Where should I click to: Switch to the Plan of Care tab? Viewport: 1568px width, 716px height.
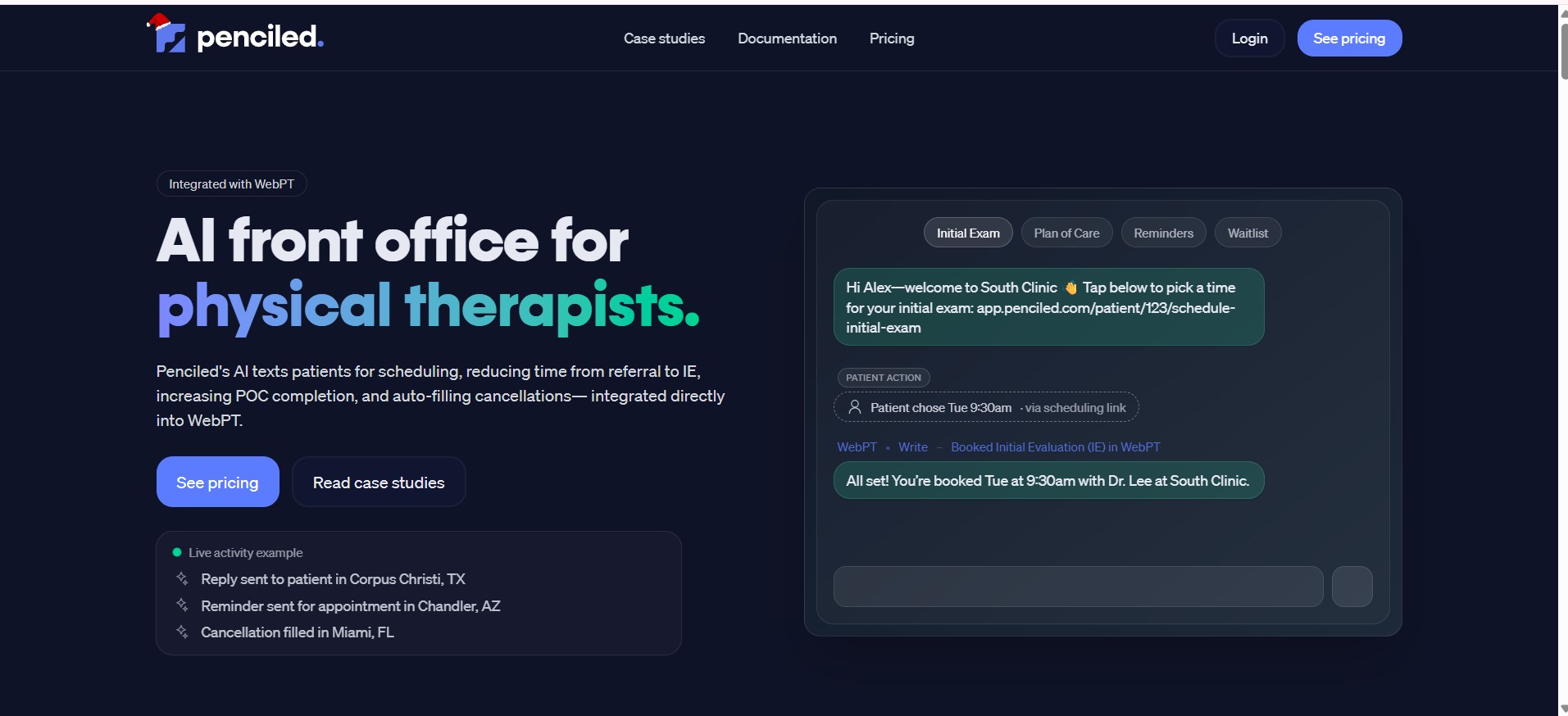pos(1066,233)
